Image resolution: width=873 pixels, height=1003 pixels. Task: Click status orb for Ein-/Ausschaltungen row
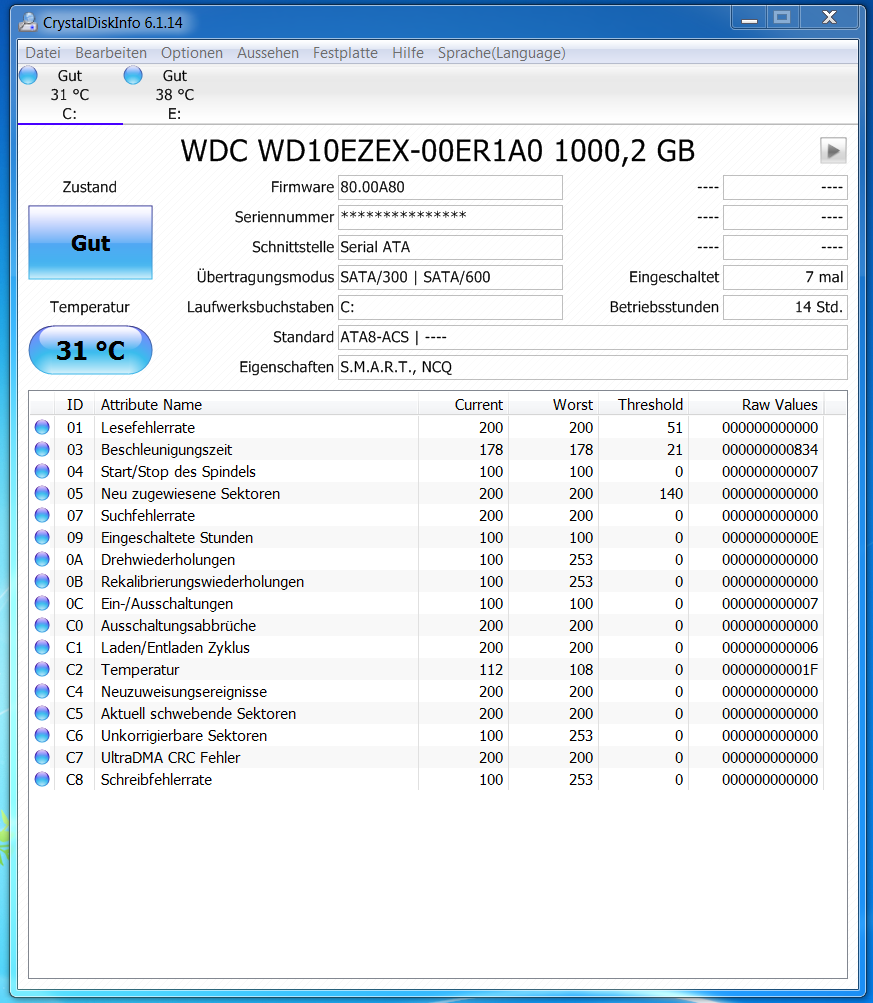pos(42,603)
